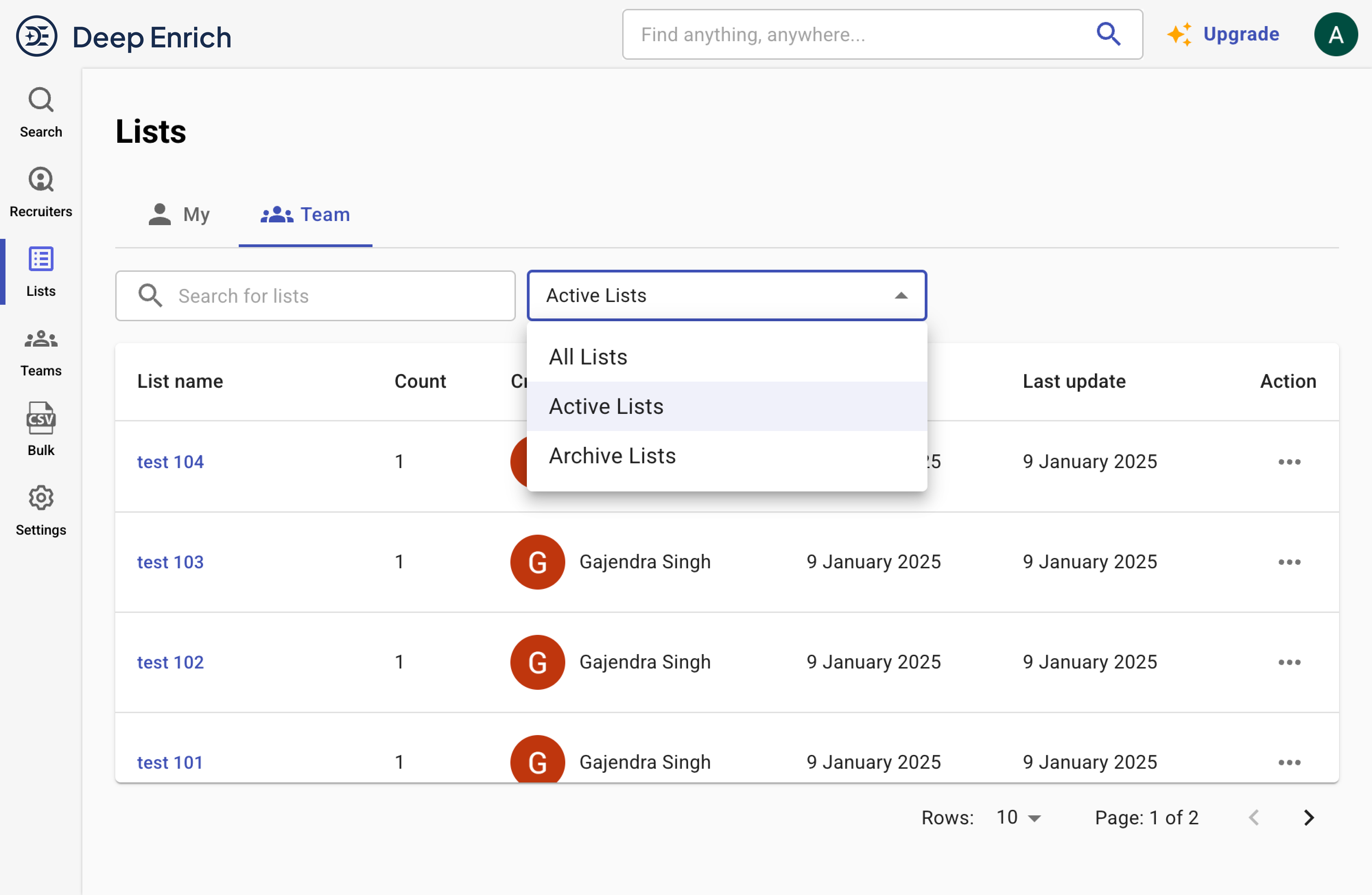Screen dimensions: 1372x895
Task: Click the Deep Enrich logo icon
Action: pos(36,36)
